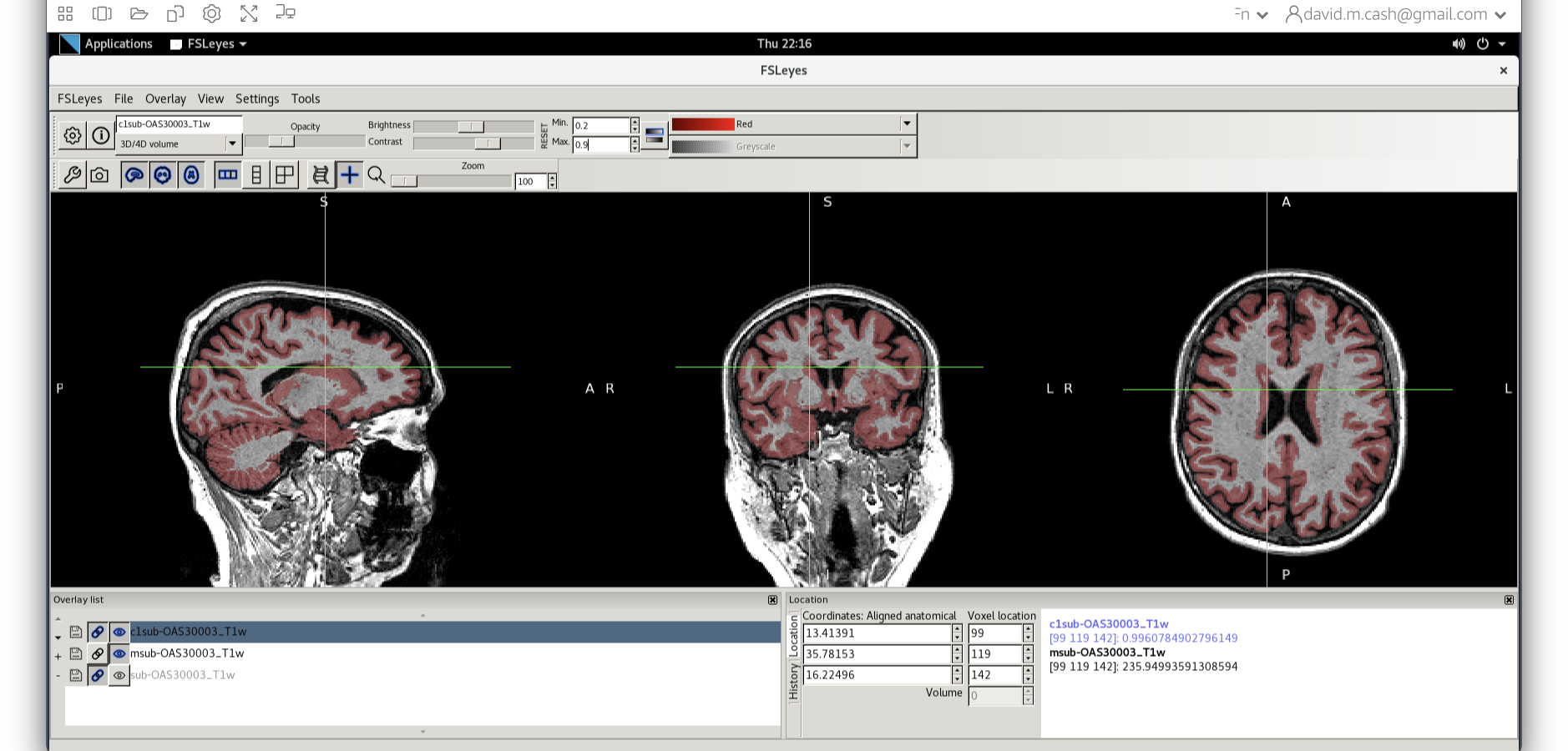The height and width of the screenshot is (751, 1568).
Task: Toggle movie mode film icon
Action: point(321,175)
